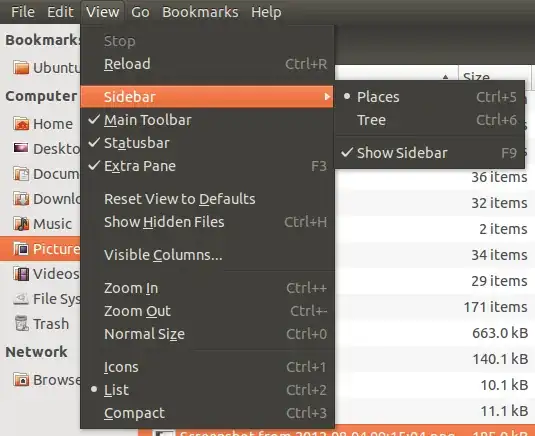
Task: Click the Desktop icon in sidebar
Action: point(21,148)
